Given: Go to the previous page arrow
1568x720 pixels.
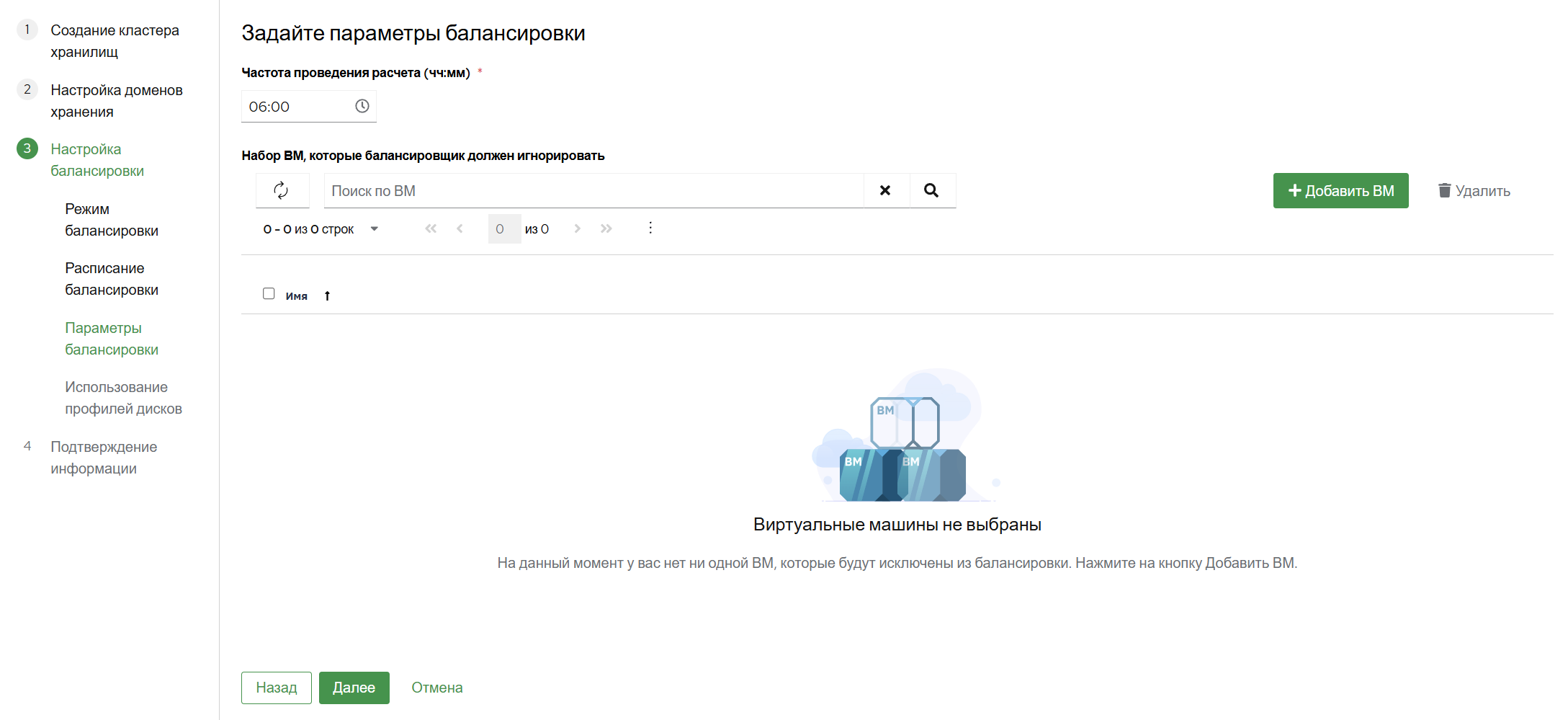Looking at the screenshot, I should coord(460,228).
